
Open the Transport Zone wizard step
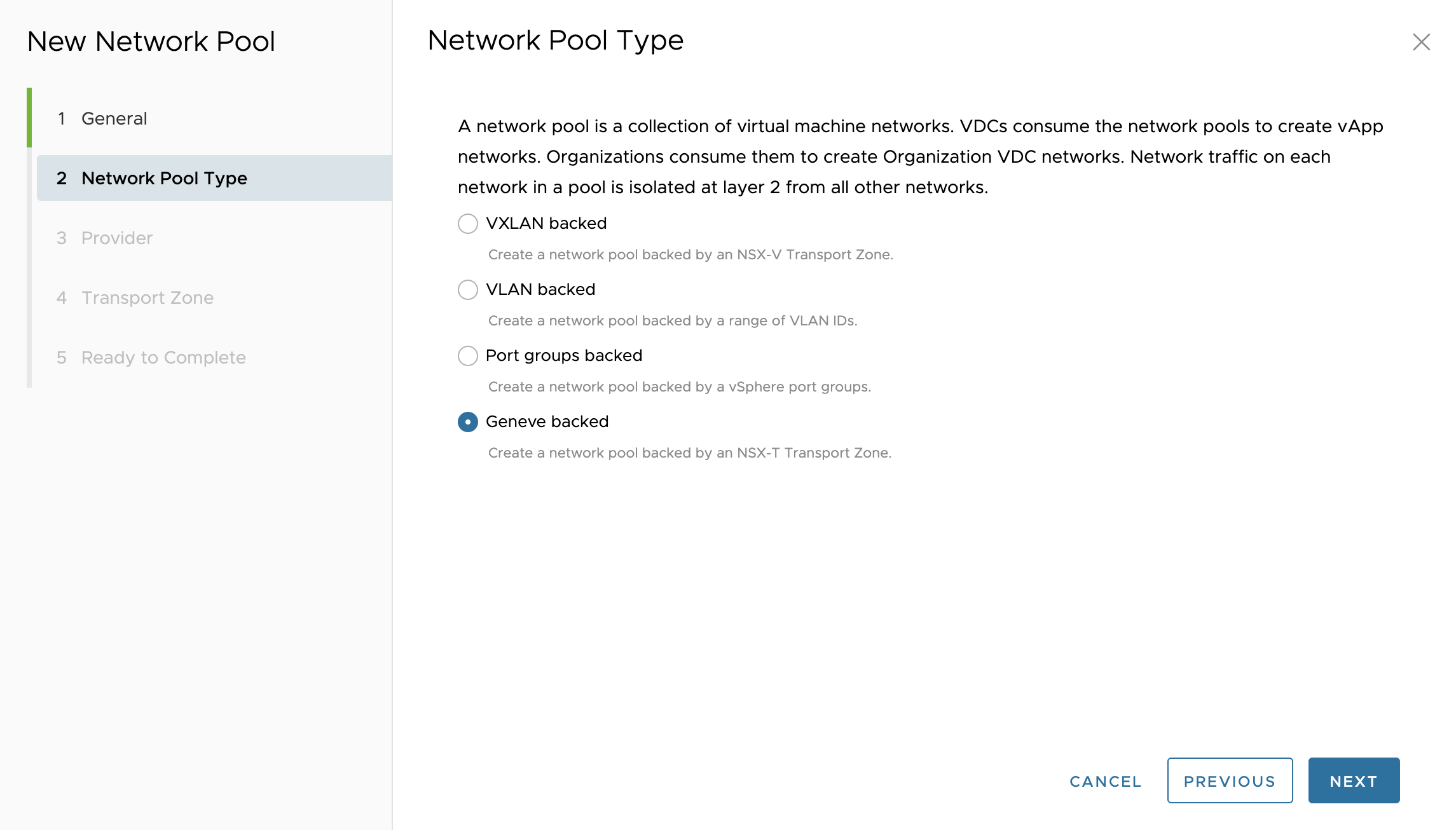tap(148, 298)
